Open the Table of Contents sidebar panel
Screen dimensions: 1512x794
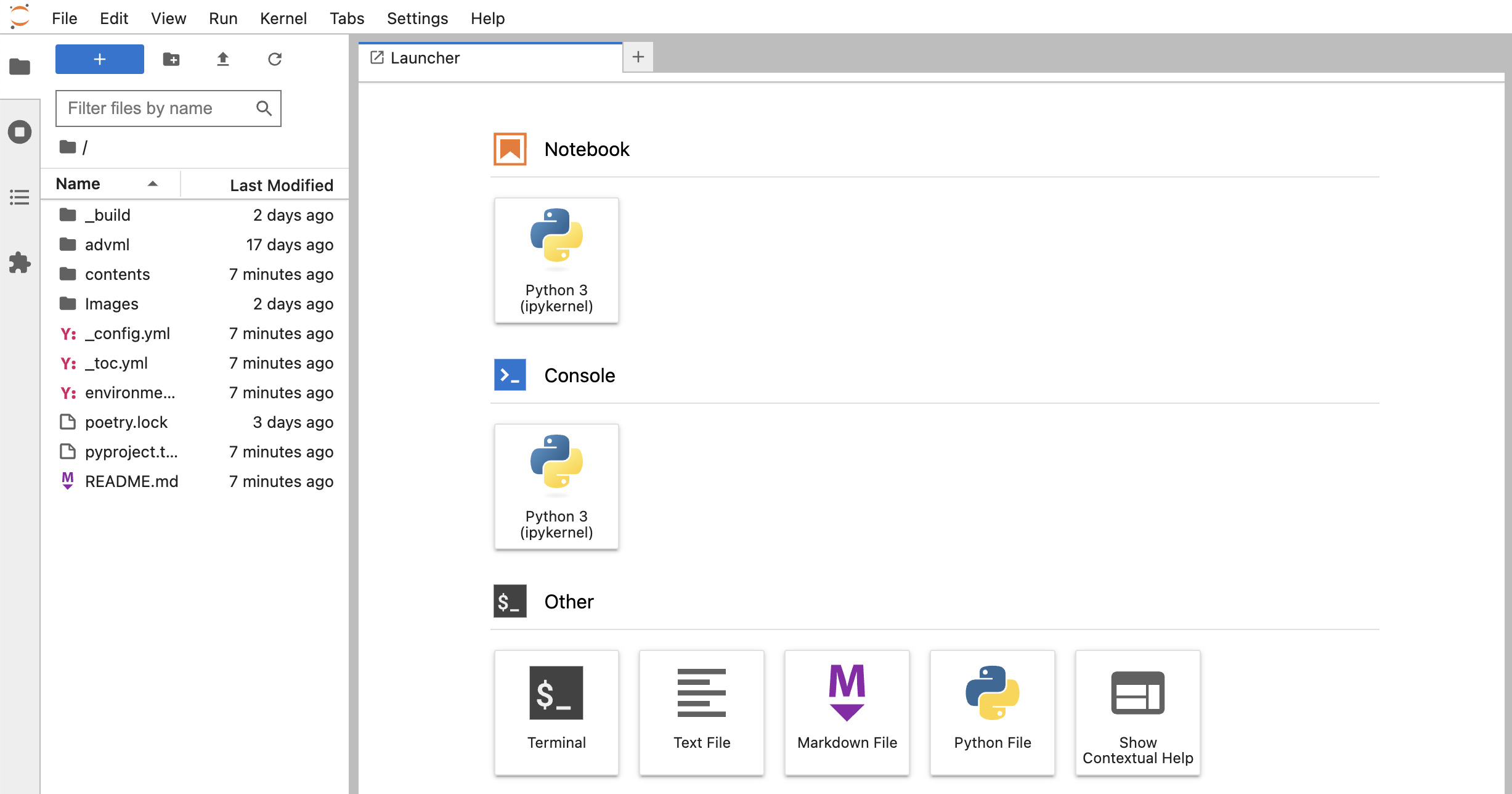(x=20, y=197)
